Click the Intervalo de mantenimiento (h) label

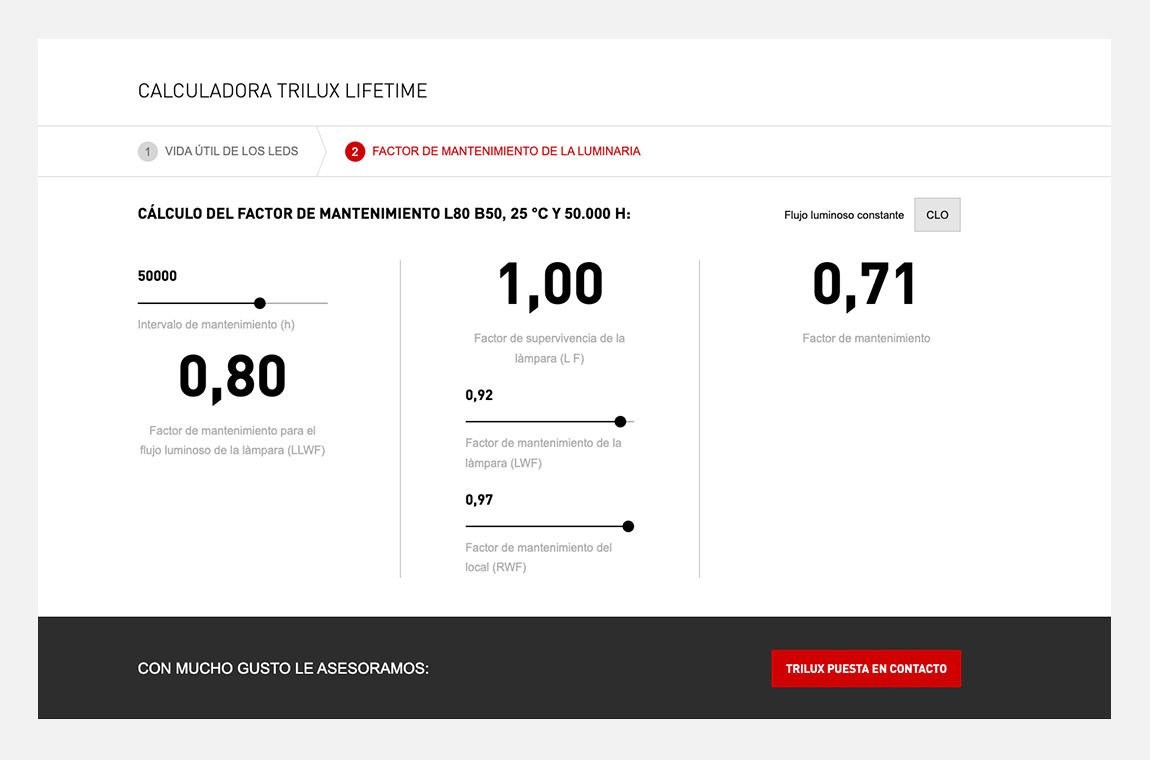(216, 324)
